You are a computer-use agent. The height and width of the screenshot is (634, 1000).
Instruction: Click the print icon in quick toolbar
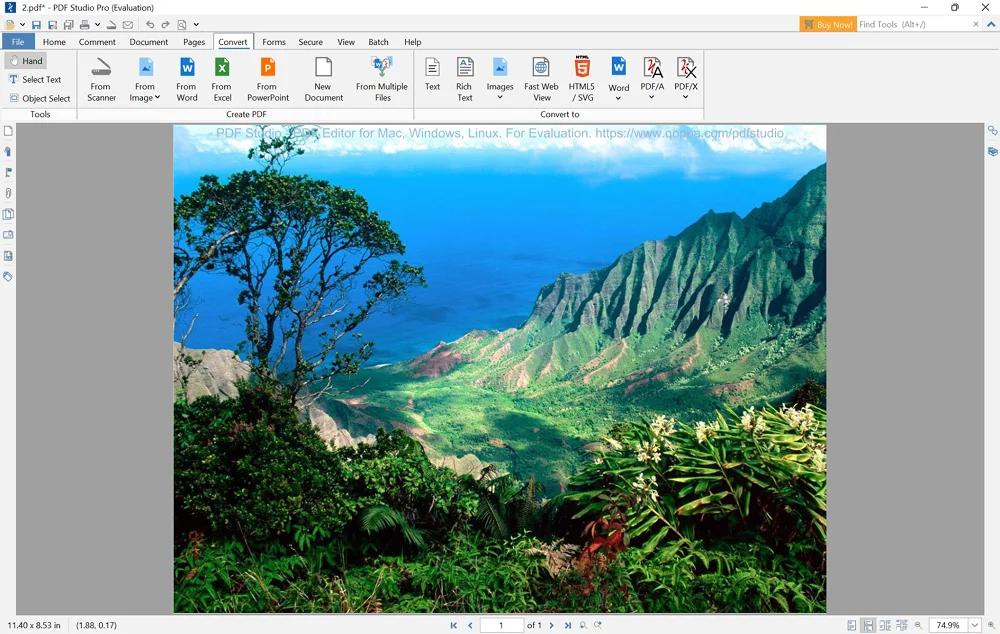(x=85, y=24)
